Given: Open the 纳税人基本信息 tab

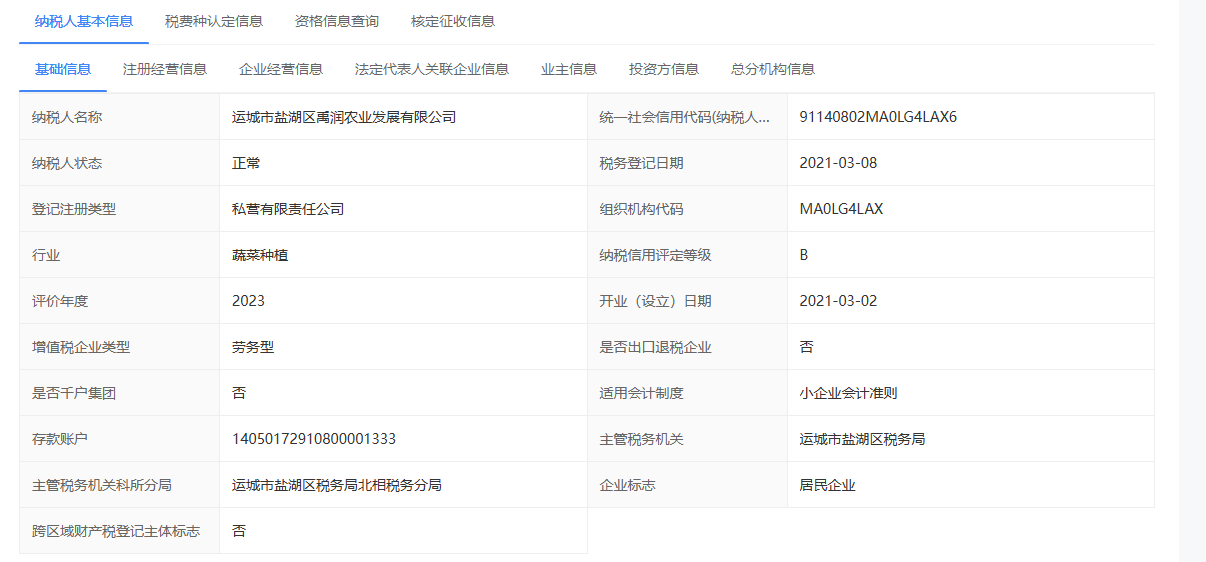Looking at the screenshot, I should click(84, 21).
